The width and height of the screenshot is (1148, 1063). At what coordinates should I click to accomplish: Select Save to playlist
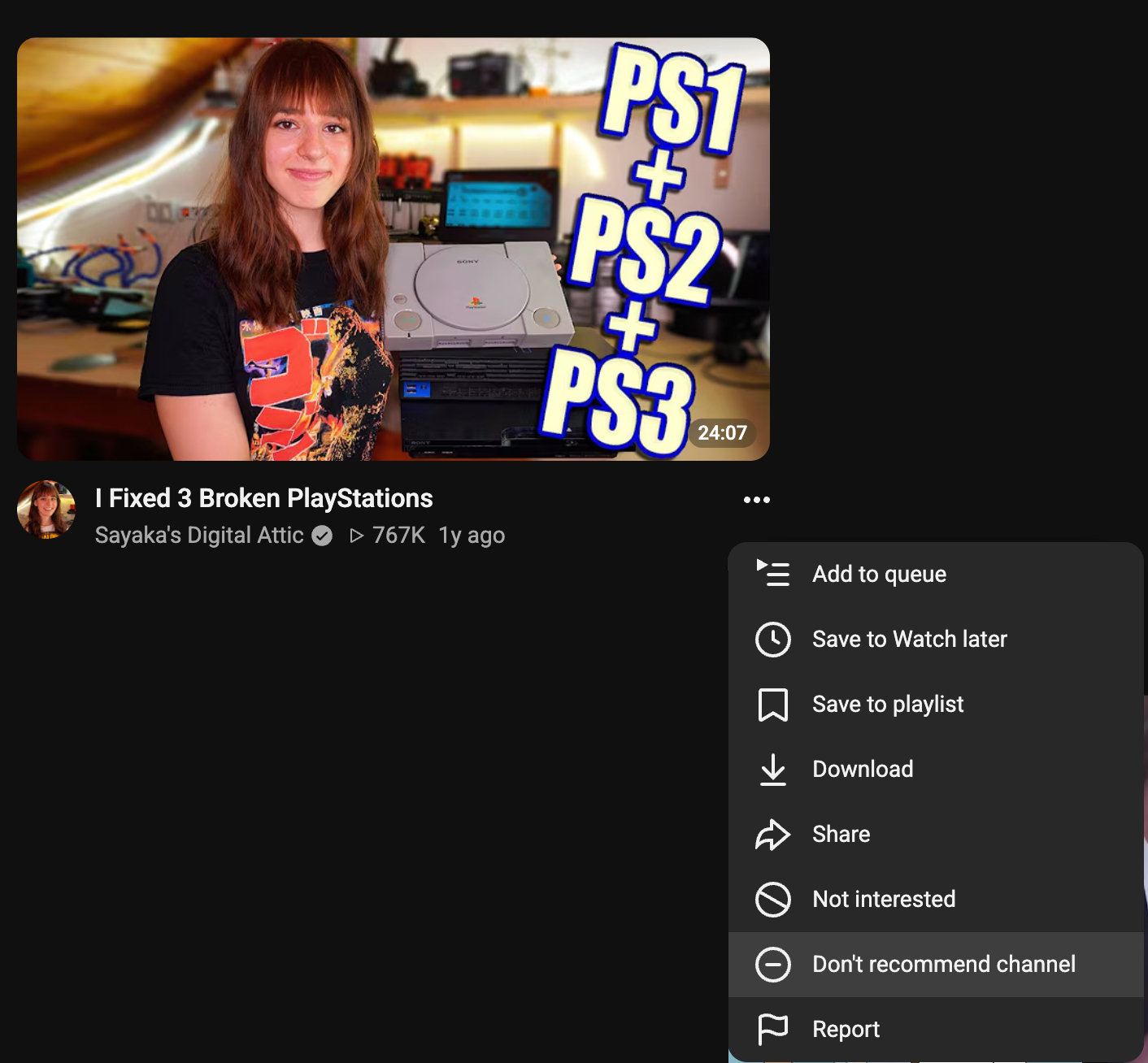(x=936, y=705)
